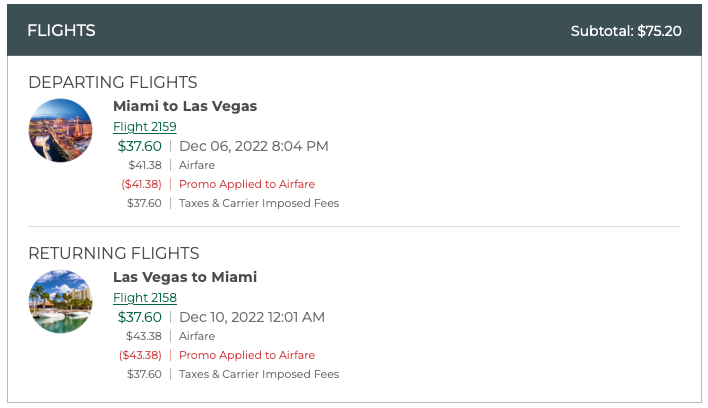Click the green $37.60 price under Flight 2158
Image resolution: width=708 pixels, height=408 pixels.
pyautogui.click(x=140, y=317)
